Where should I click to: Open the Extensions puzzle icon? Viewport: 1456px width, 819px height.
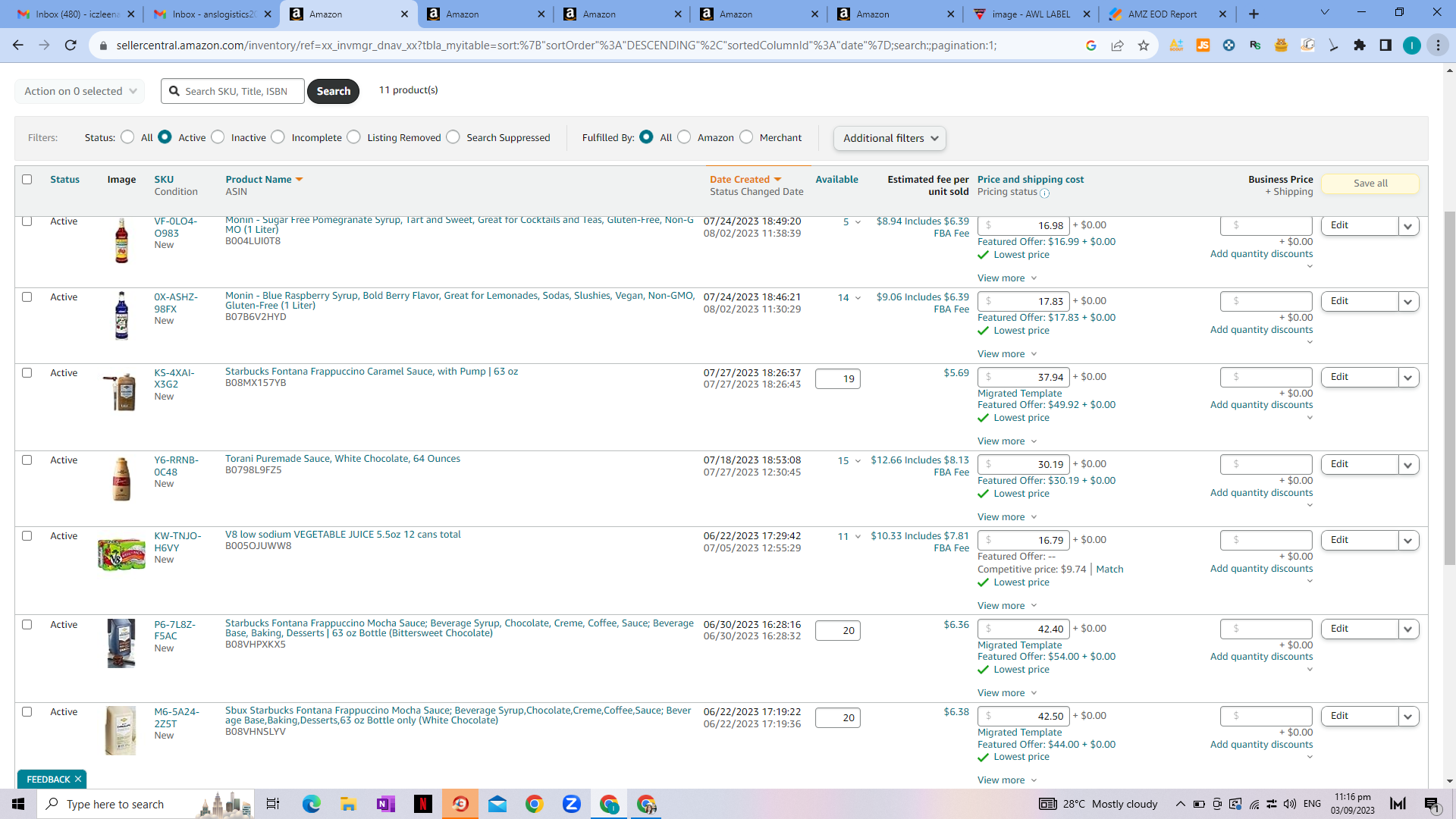[1360, 45]
